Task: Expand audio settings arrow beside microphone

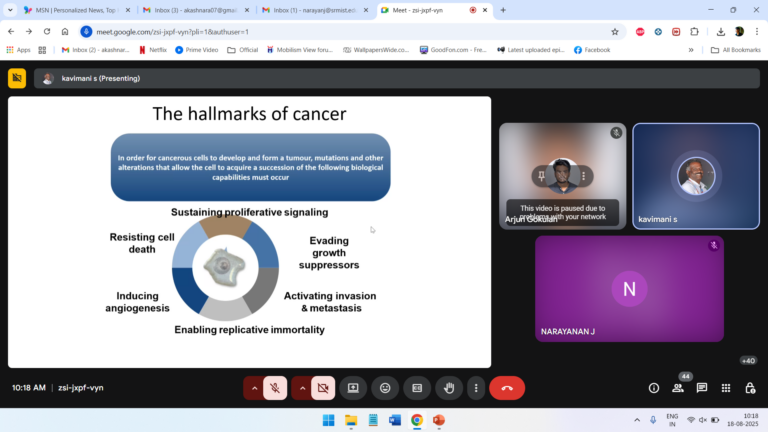Action: point(254,388)
